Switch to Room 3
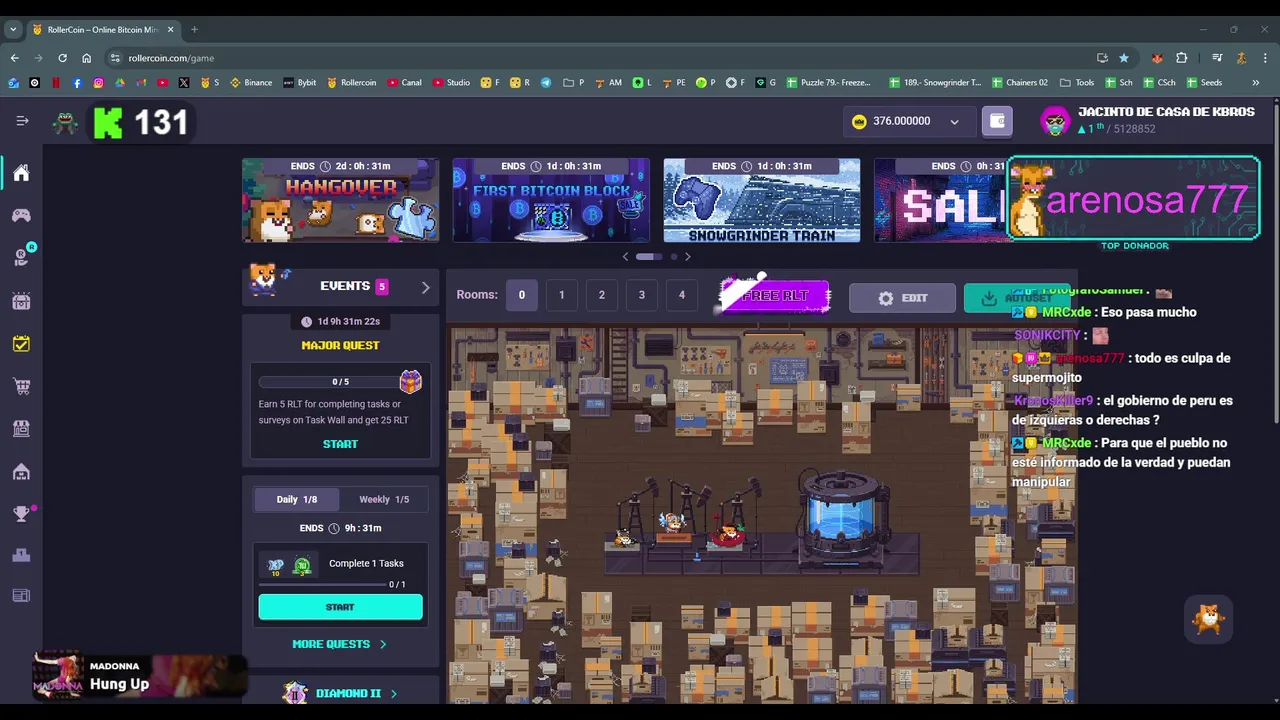 pos(641,295)
